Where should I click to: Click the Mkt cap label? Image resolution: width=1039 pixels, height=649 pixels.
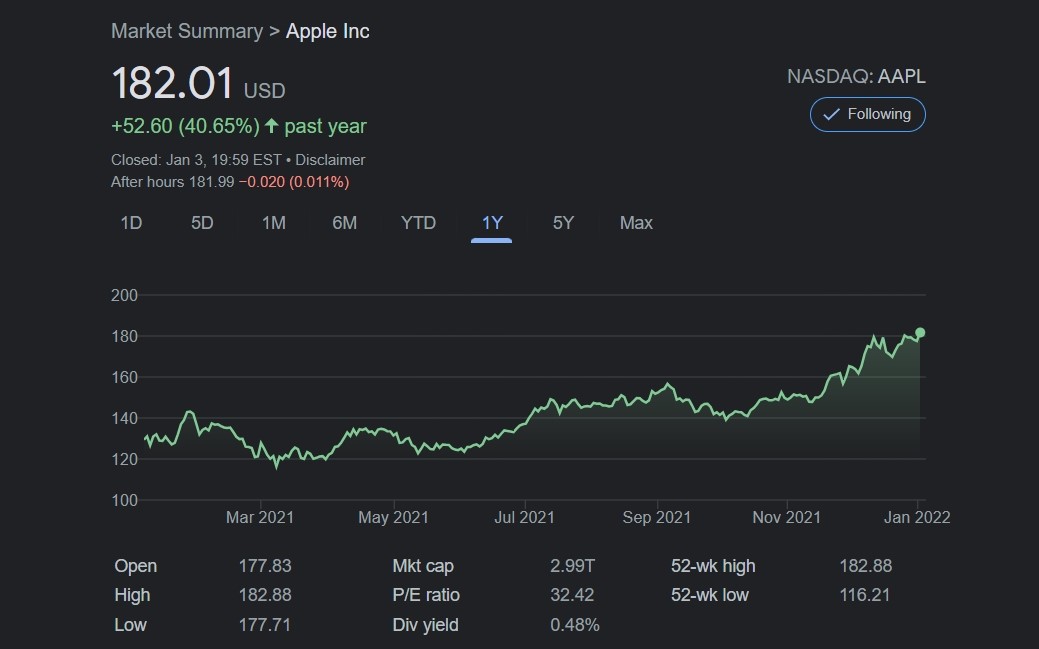tap(423, 566)
